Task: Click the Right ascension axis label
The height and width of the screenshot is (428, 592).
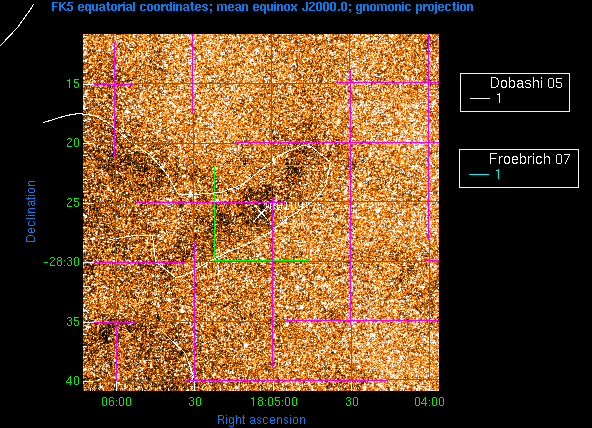Action: click(261, 420)
